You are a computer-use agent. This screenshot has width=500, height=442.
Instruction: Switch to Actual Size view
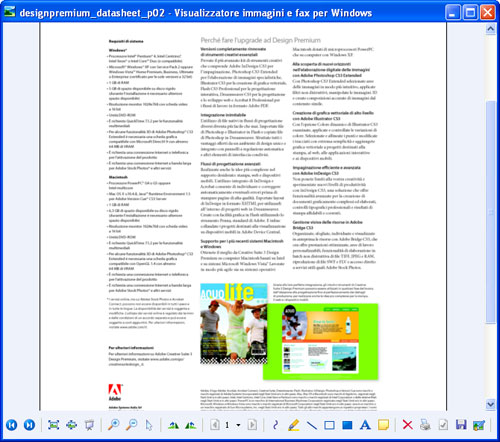click(x=72, y=425)
